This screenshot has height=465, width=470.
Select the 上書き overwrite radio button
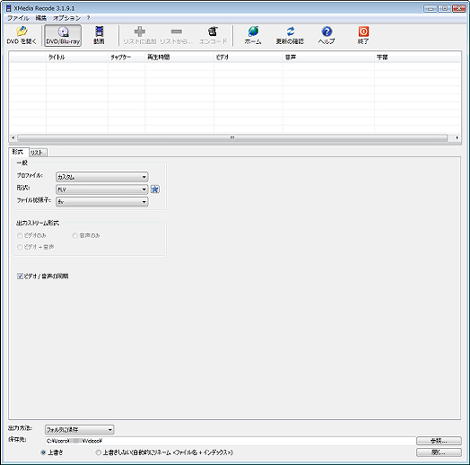click(x=43, y=452)
